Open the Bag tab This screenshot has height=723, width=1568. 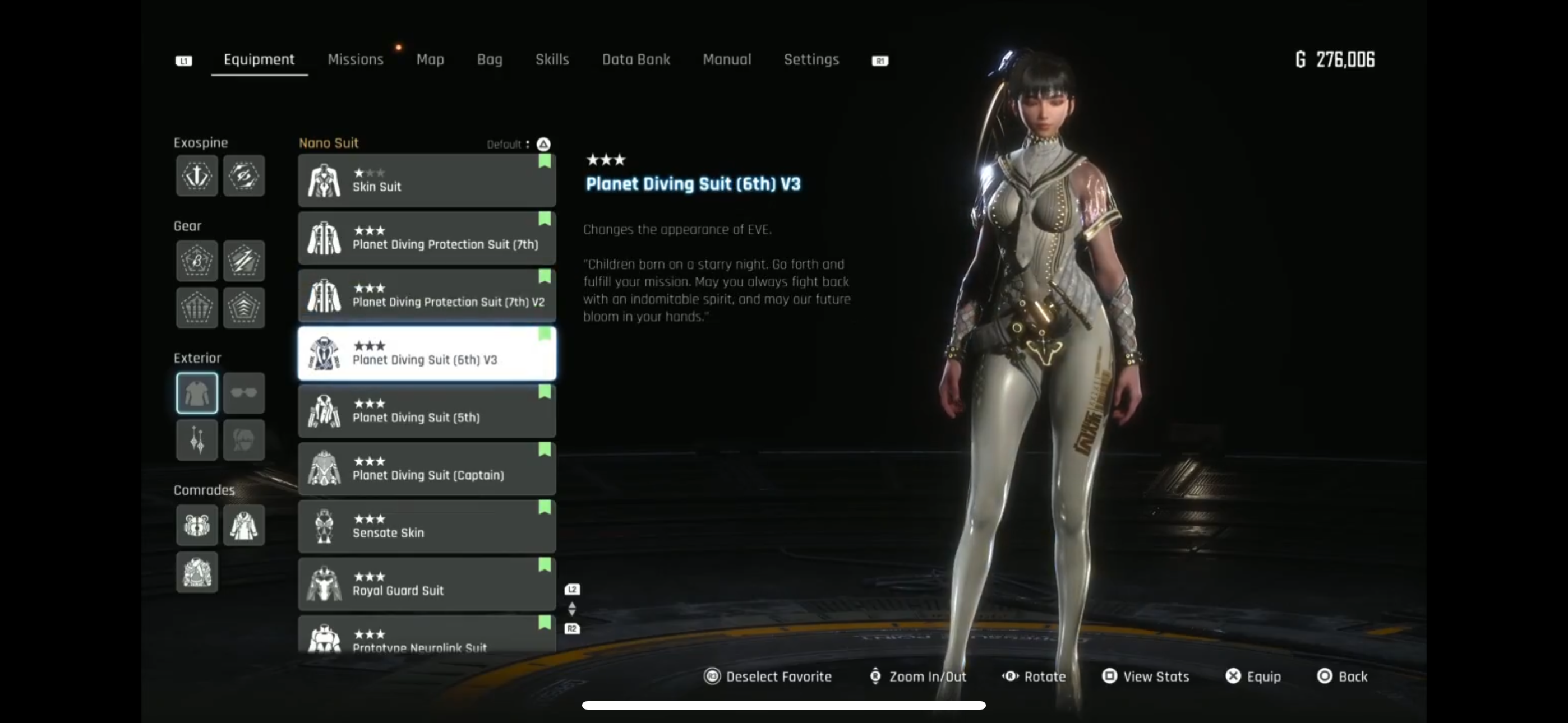pyautogui.click(x=490, y=59)
